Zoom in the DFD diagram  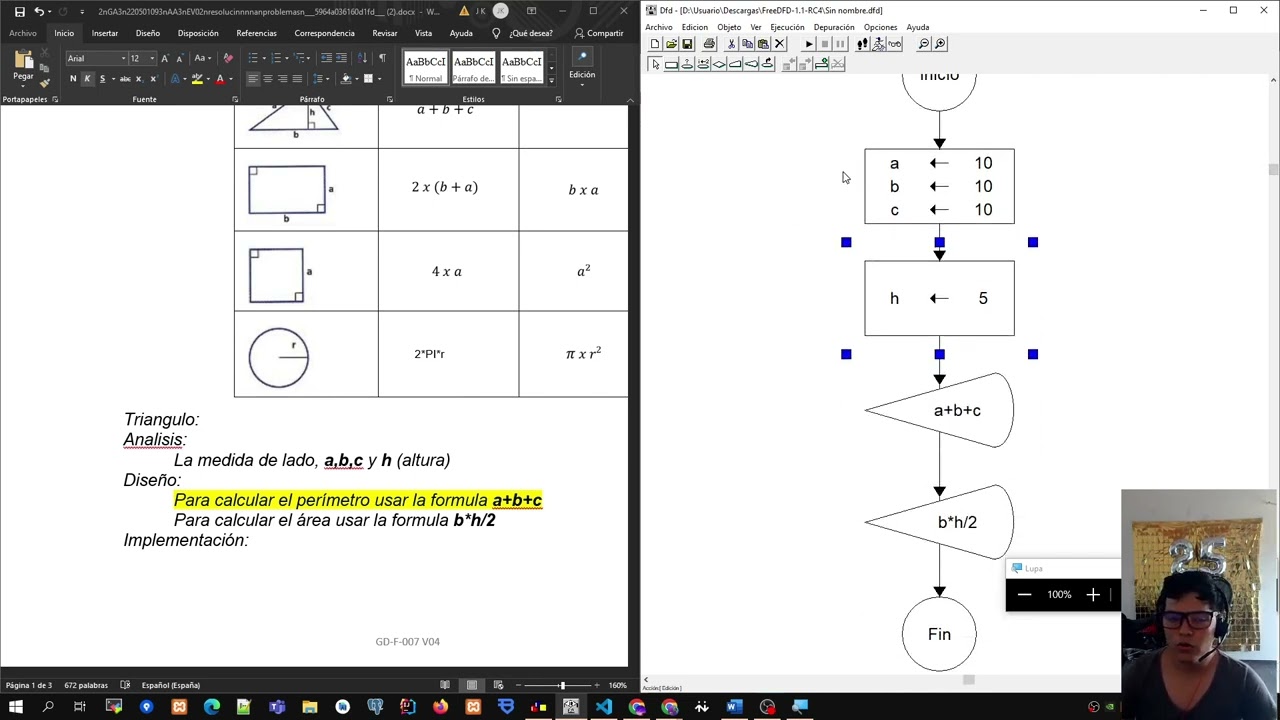pos(940,44)
